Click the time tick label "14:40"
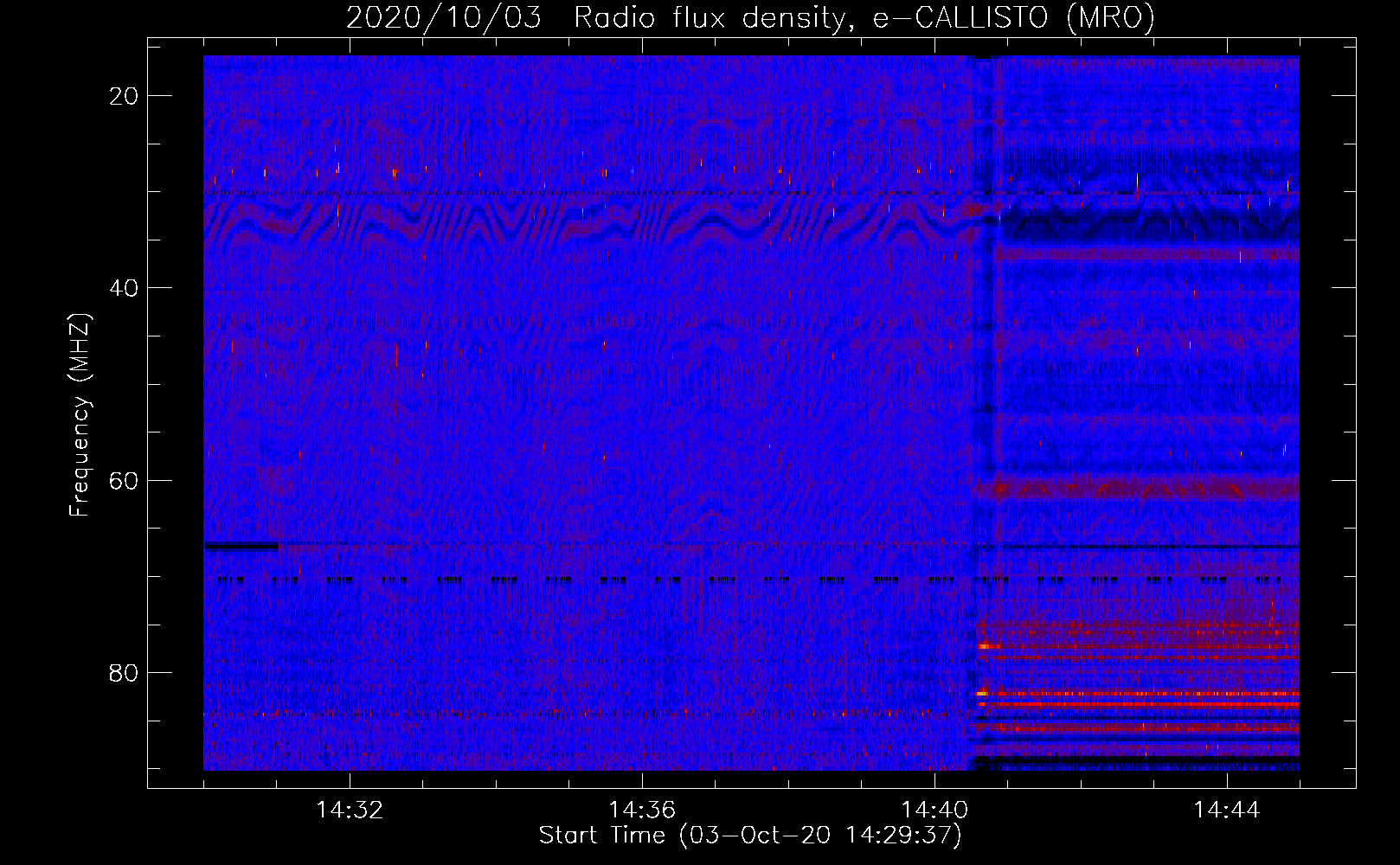This screenshot has height=865, width=1400. click(934, 811)
